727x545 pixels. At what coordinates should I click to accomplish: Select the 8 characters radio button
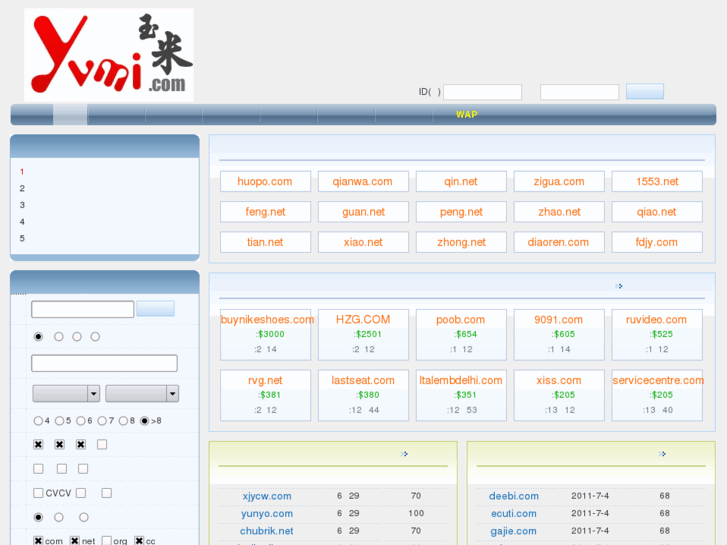coord(123,421)
